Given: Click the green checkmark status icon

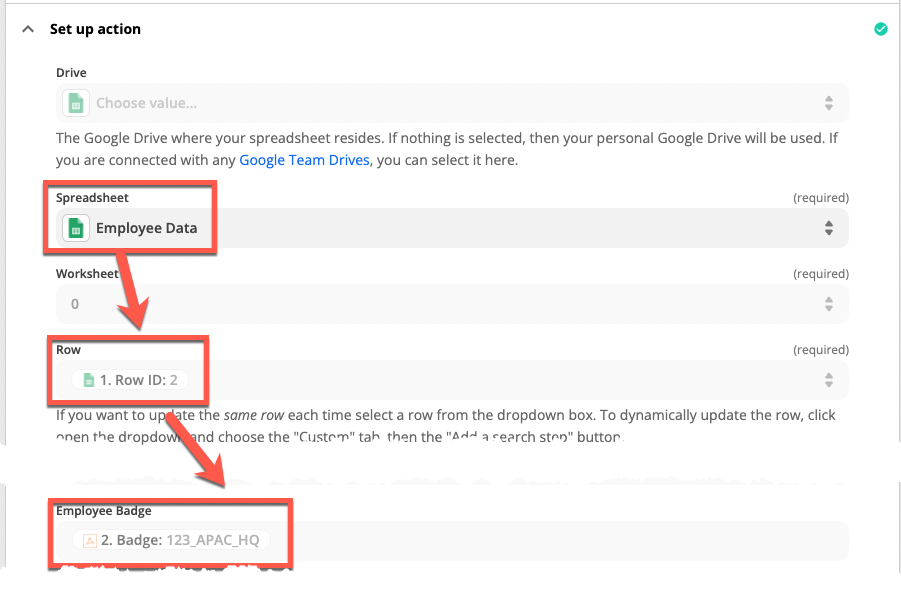Looking at the screenshot, I should click(x=880, y=29).
